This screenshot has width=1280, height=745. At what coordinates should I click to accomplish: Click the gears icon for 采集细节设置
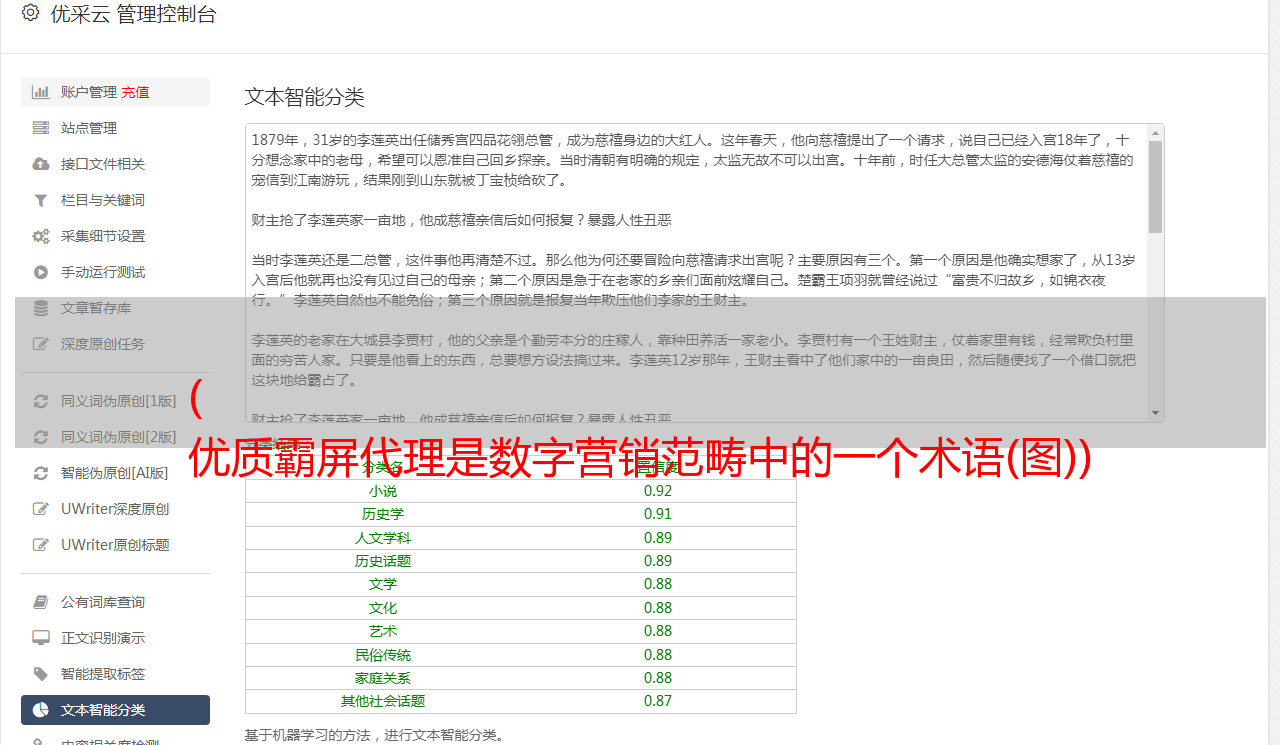(41, 236)
